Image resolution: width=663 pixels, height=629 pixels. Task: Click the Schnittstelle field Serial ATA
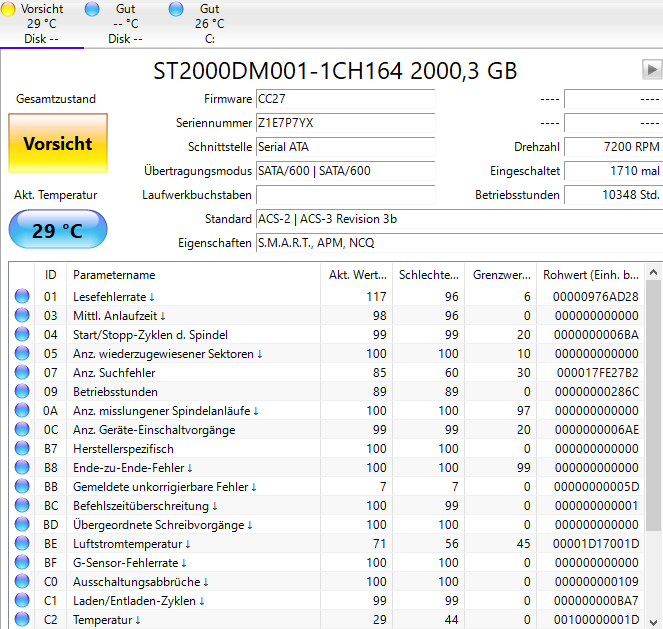tap(345, 147)
